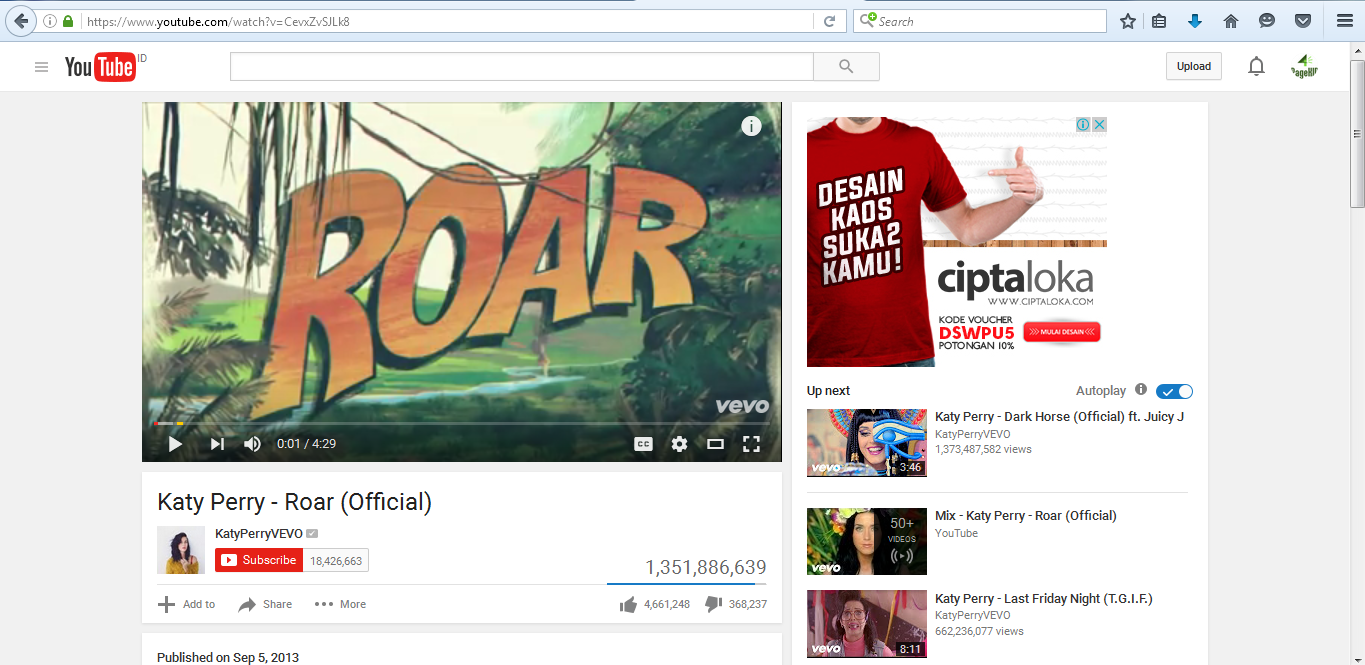Like the video with the thumbs up
The width and height of the screenshot is (1365, 665).
(628, 604)
